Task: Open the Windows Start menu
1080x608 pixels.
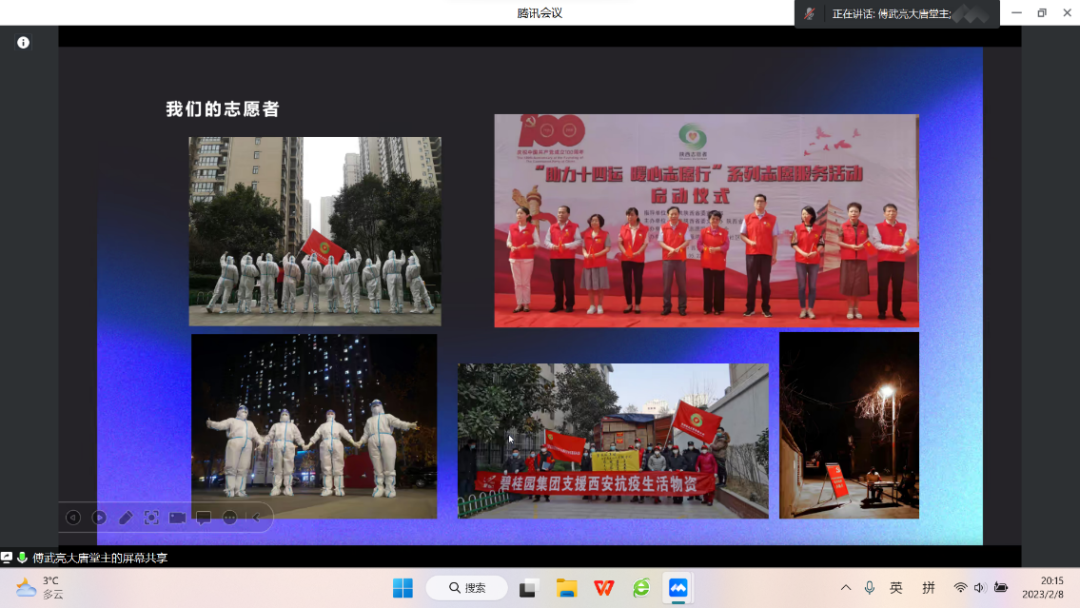Action: pos(402,588)
